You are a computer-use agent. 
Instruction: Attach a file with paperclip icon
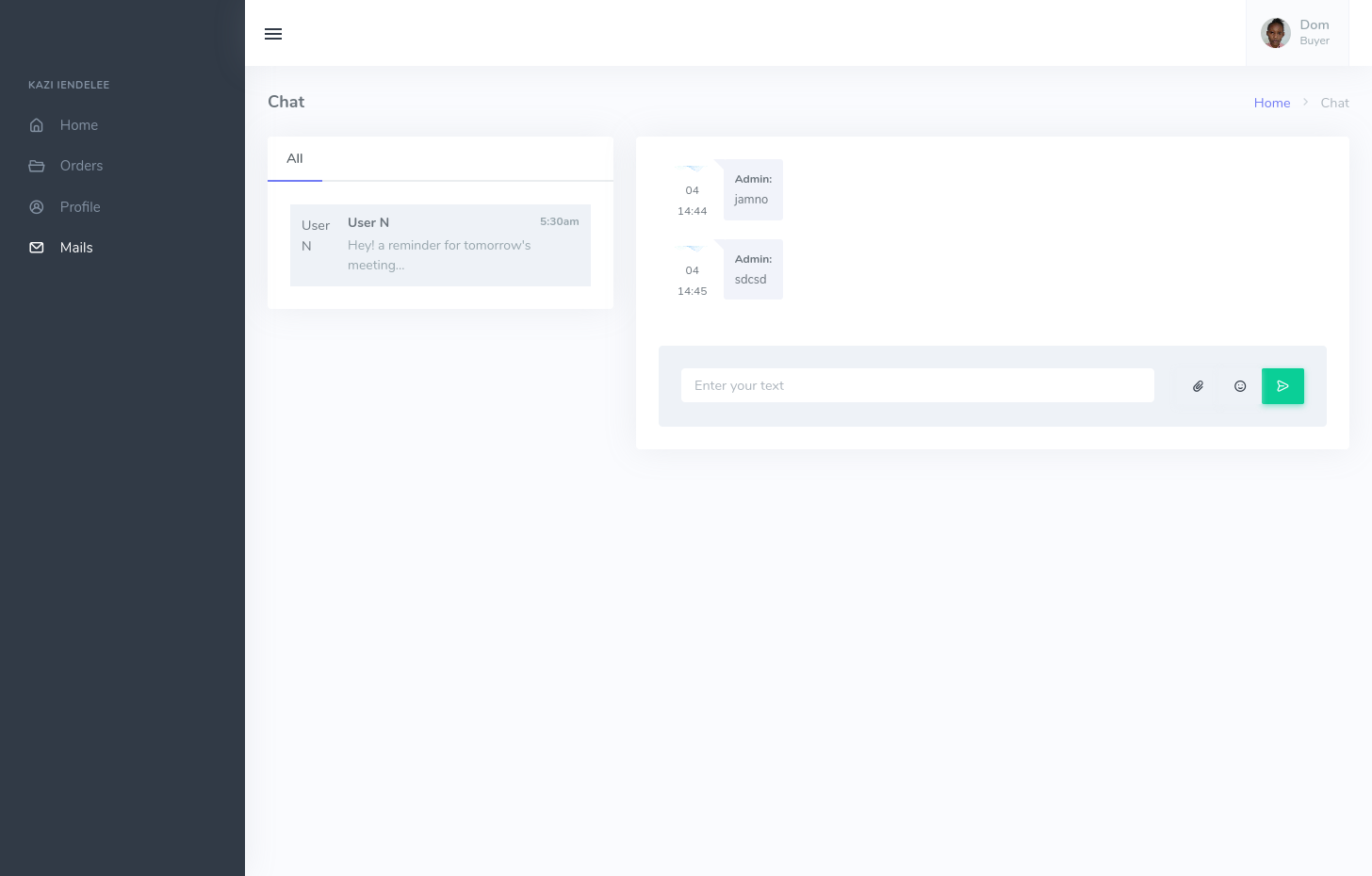[x=1198, y=386]
